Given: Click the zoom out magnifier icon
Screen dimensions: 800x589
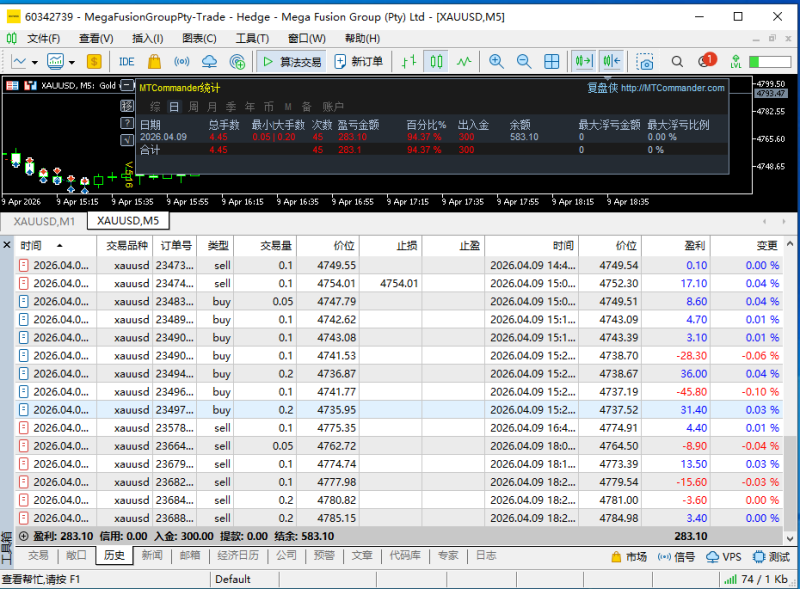Looking at the screenshot, I should tap(523, 62).
